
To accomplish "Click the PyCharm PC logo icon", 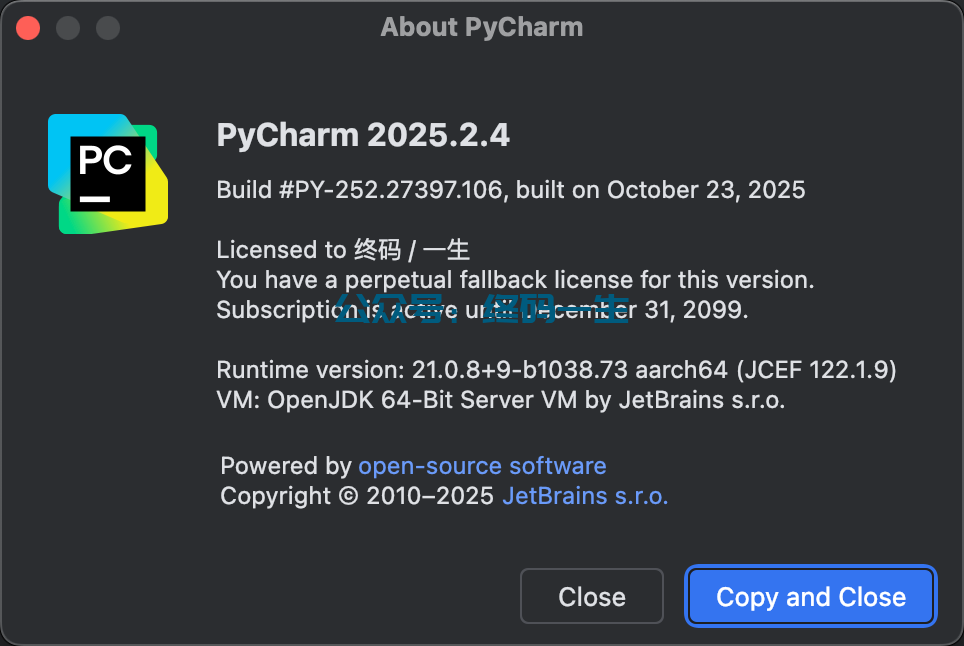I will [x=107, y=173].
